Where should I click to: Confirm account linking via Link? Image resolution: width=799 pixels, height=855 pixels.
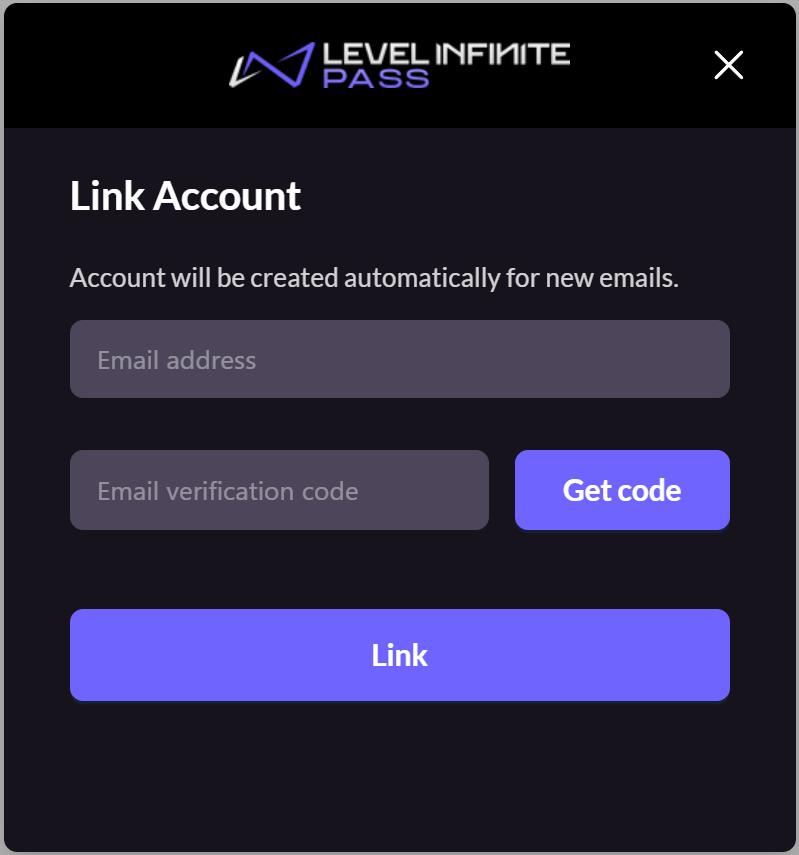tap(400, 655)
